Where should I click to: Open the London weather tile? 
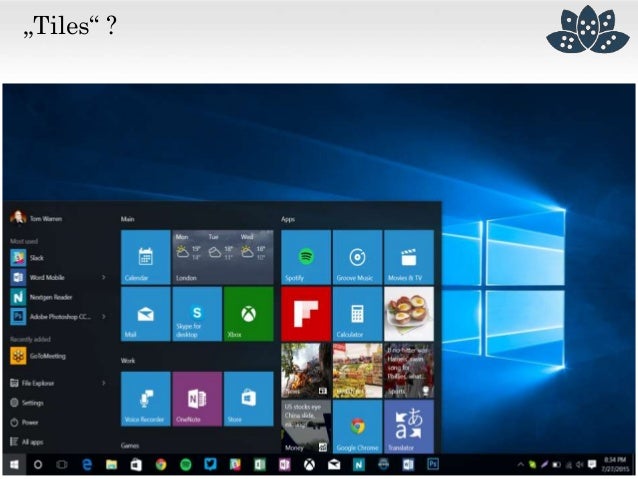click(223, 257)
